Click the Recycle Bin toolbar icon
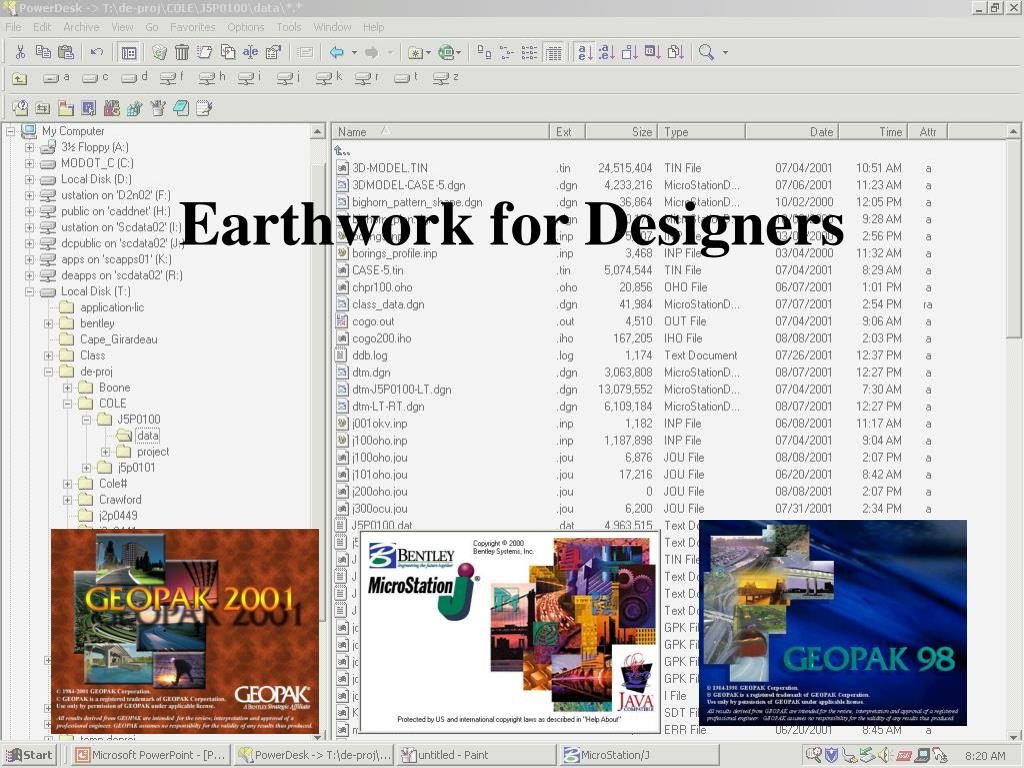The image size is (1024, 768). (159, 52)
